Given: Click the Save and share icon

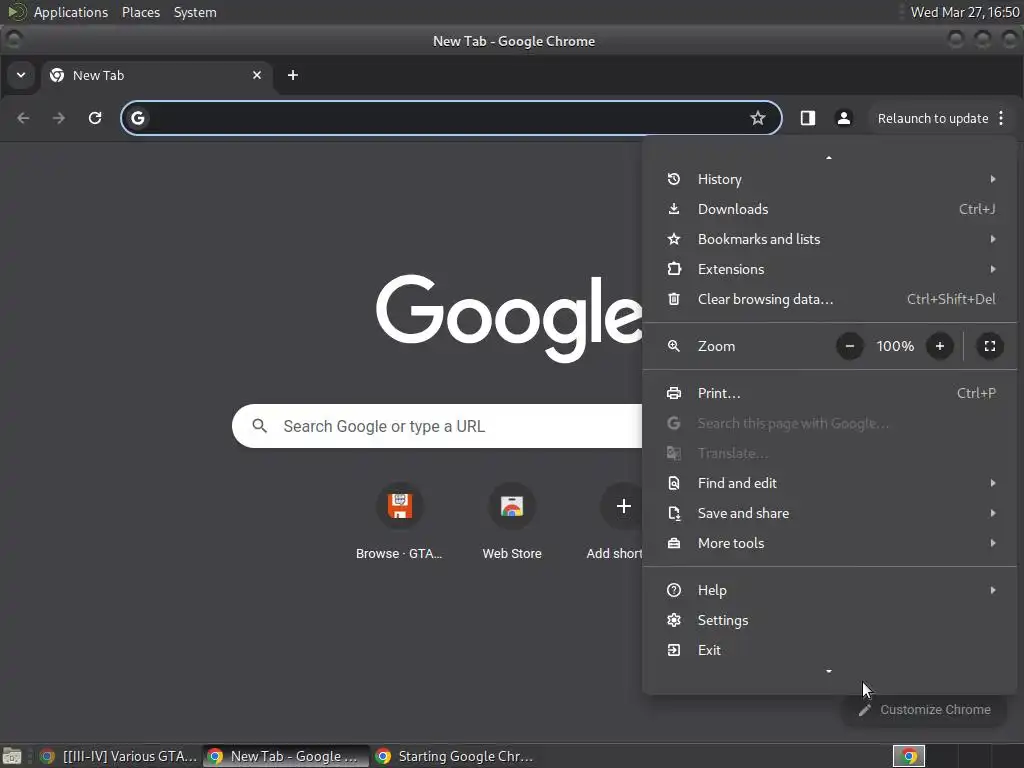Looking at the screenshot, I should click(674, 513).
